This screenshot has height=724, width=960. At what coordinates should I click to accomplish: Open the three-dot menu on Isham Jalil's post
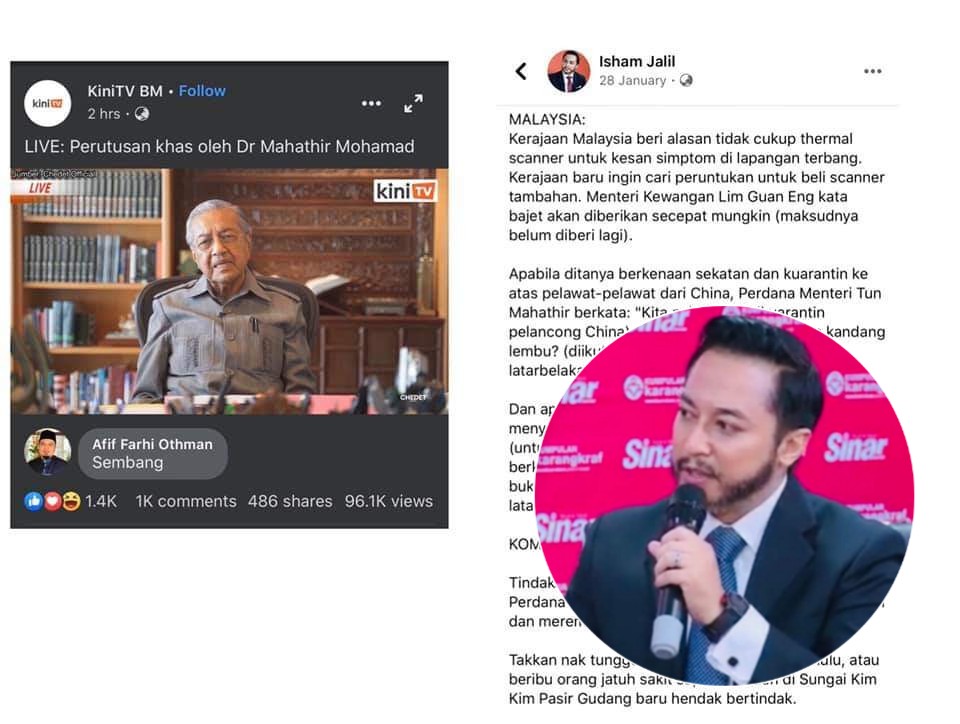click(872, 72)
